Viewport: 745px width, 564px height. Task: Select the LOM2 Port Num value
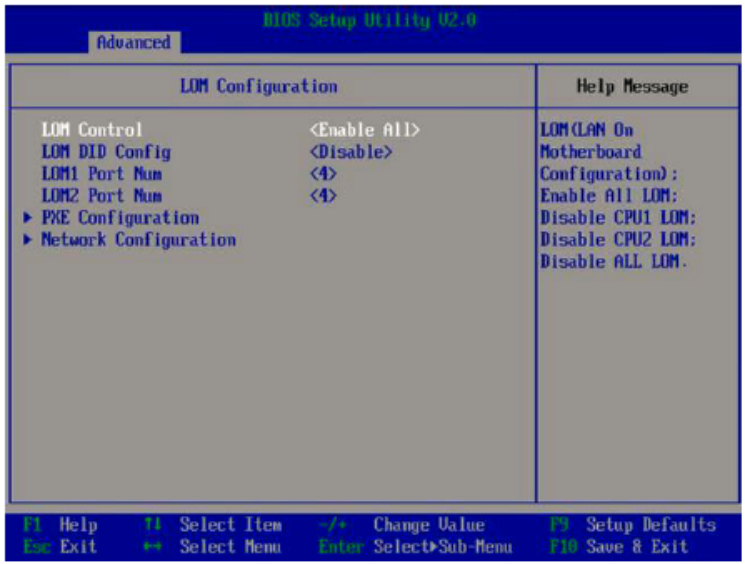point(323,196)
